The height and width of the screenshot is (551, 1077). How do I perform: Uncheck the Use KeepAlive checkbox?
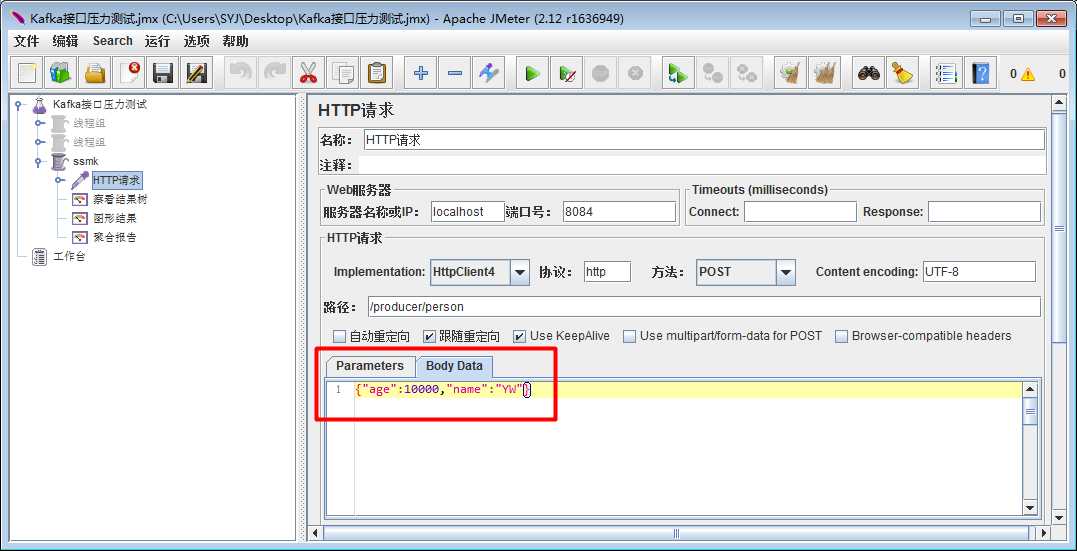[520, 336]
